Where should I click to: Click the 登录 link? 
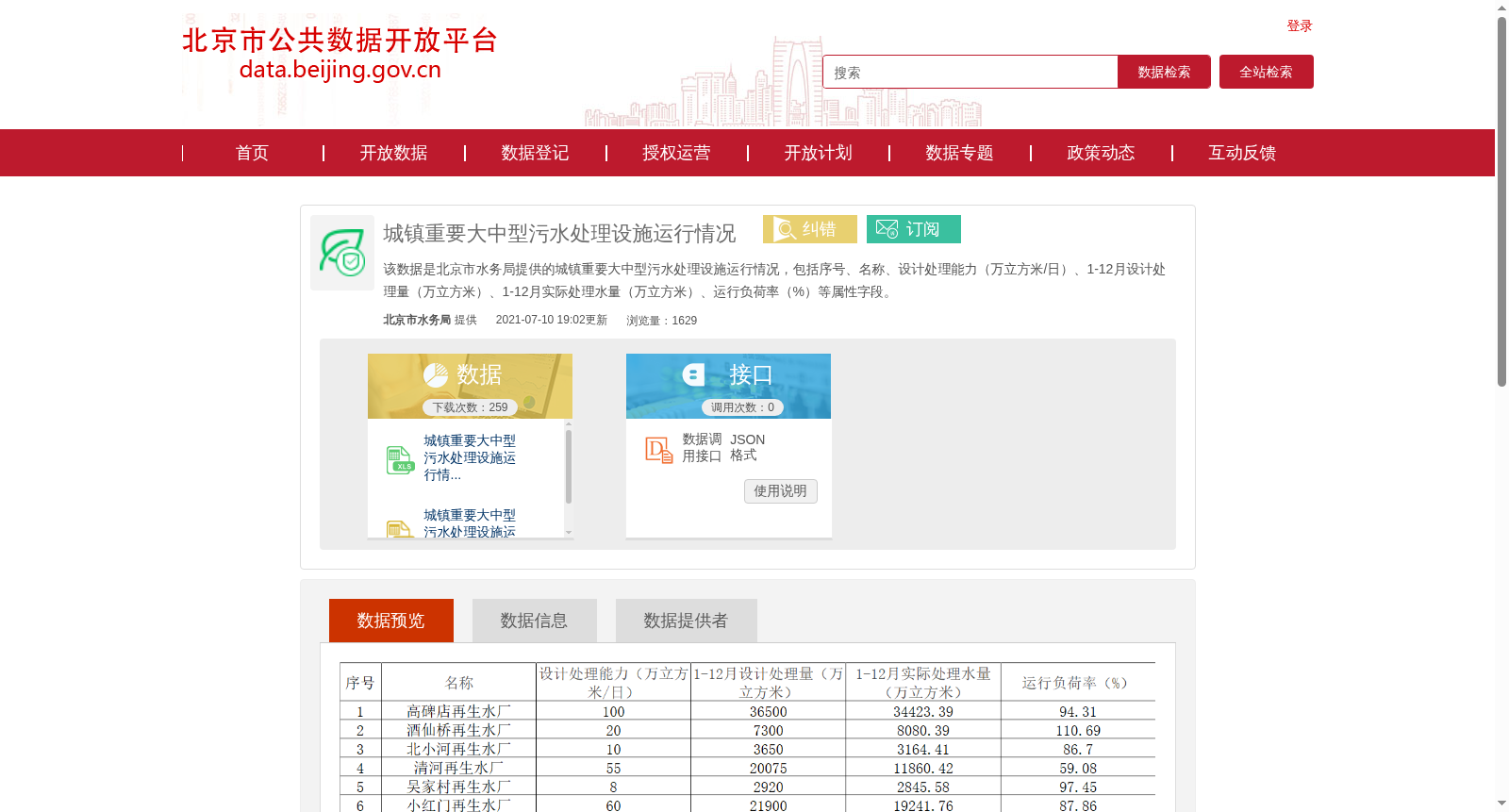coord(1300,26)
